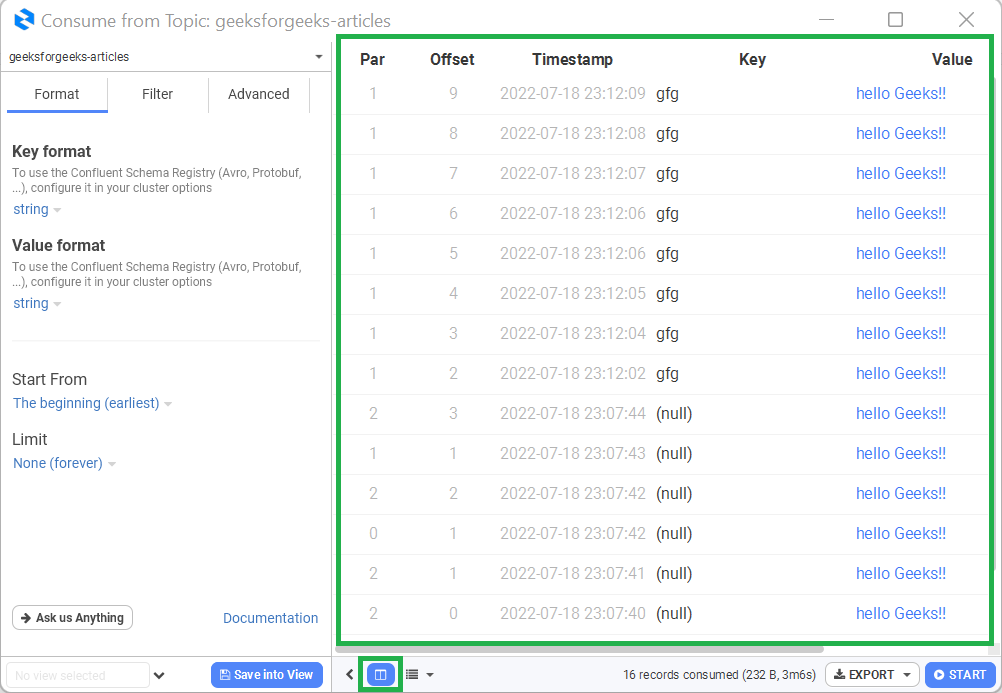Select the timestamp 2022-07-18 23:12:08 cell
Screen dimensions: 1002x693
coord(573,134)
